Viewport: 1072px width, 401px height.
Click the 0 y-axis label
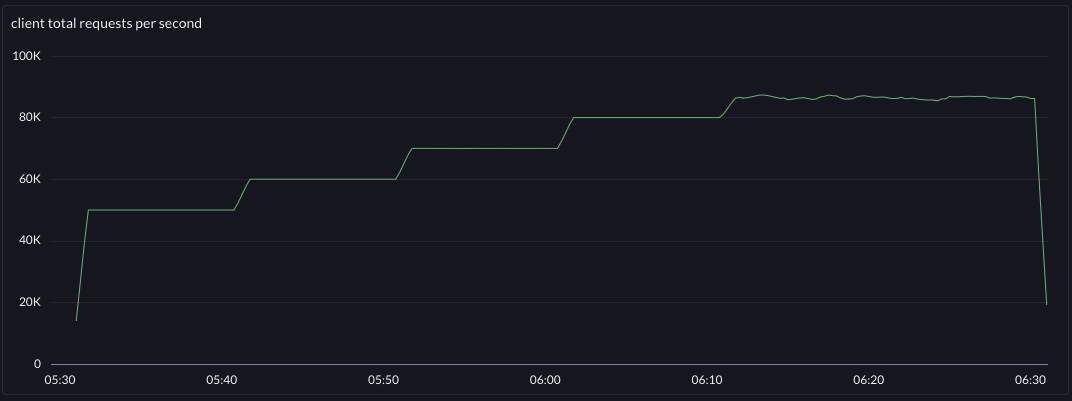tap(37, 364)
